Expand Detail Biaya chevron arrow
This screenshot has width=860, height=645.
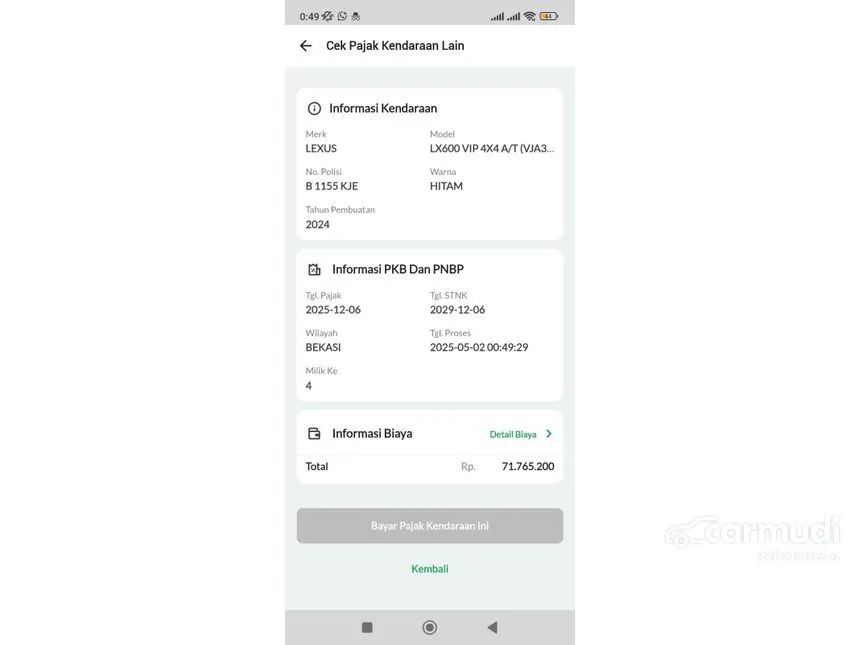click(549, 434)
